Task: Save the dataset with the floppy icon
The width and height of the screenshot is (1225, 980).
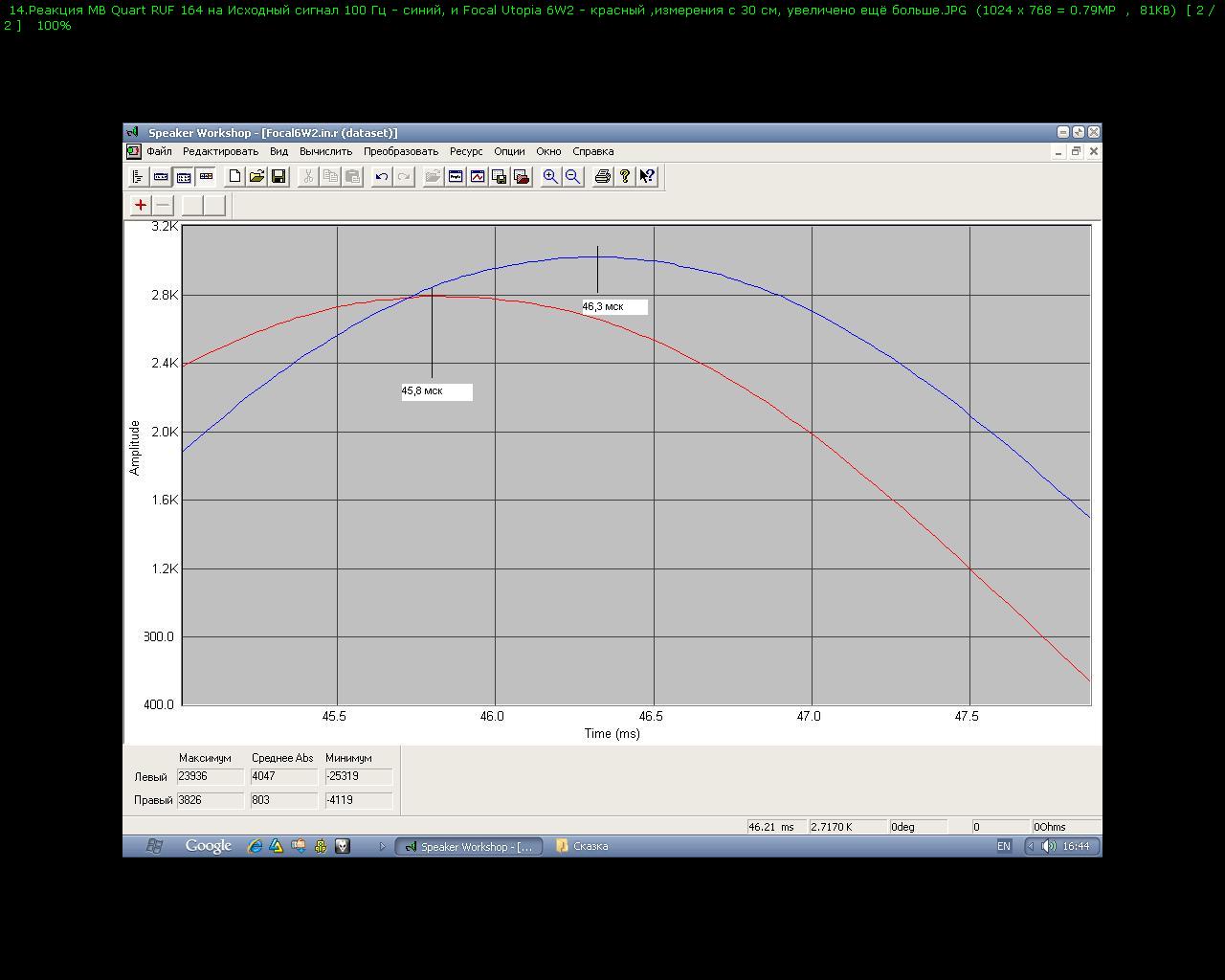Action: 278,176
